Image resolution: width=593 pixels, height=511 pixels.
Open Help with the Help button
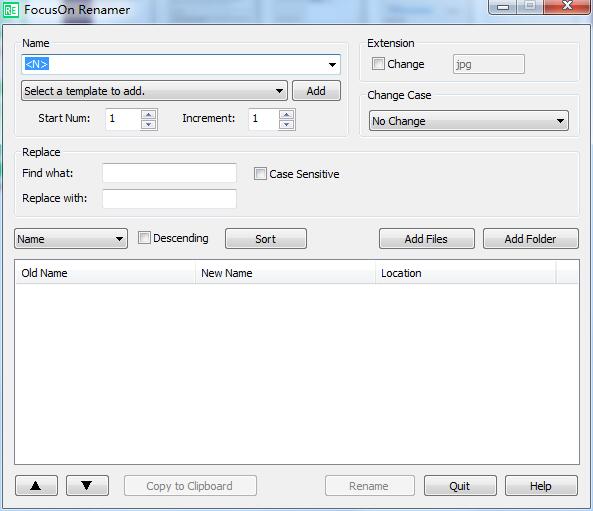(541, 486)
